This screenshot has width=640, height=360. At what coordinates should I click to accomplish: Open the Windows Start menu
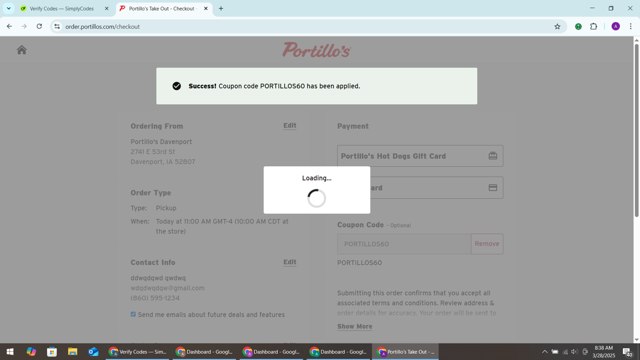point(10,351)
